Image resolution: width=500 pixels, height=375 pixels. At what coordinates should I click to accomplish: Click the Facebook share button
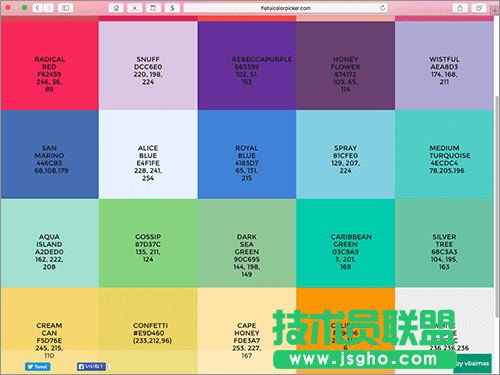point(91,367)
